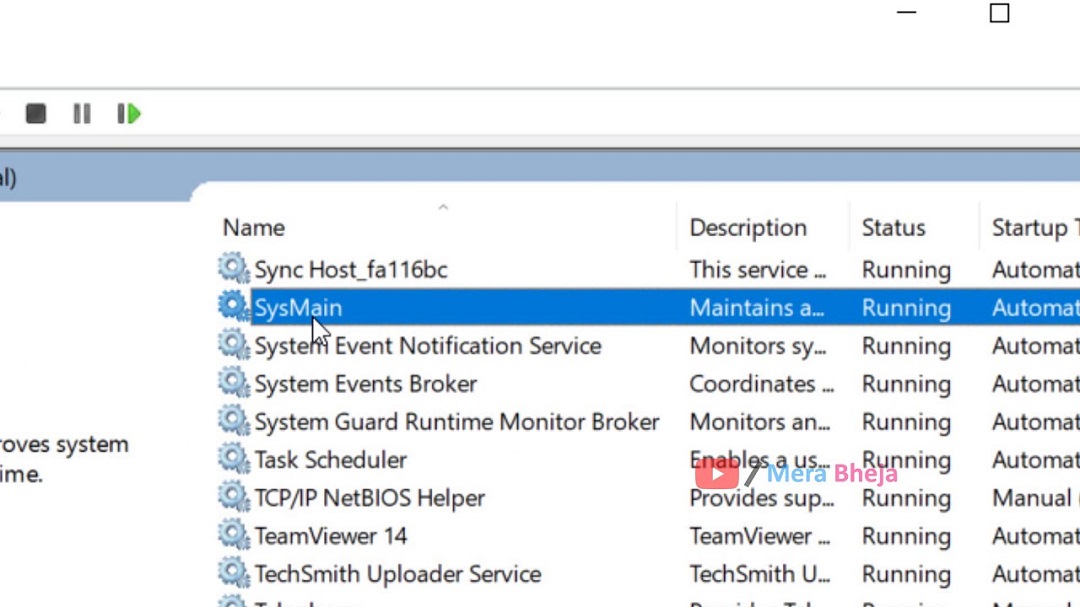Sort list by the Description column header
Viewport: 1080px width, 607px height.
coord(748,228)
